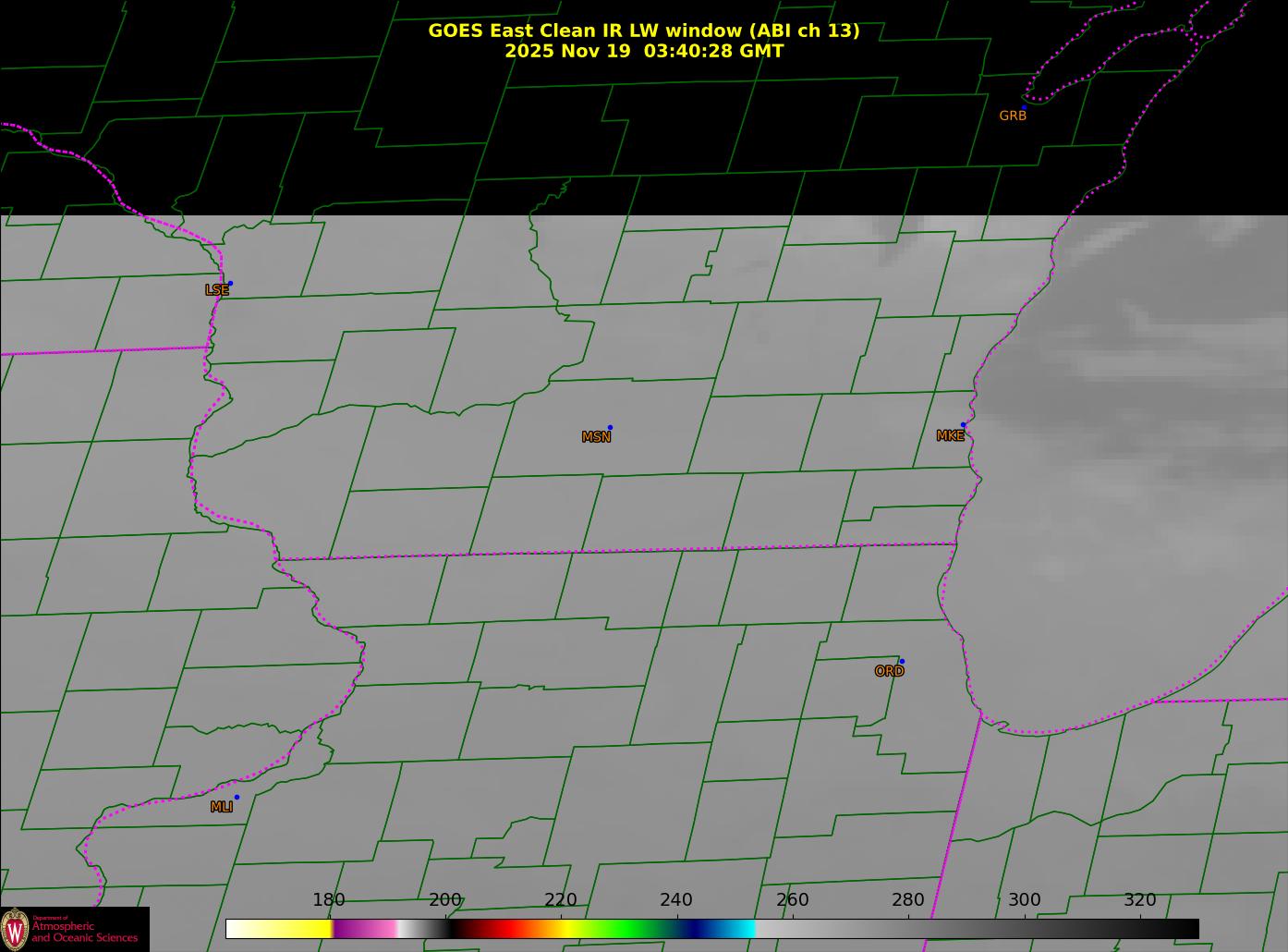Screen dimensions: 1288x952
Task: Click the 300 colorbar tick label
Action: pyautogui.click(x=1024, y=900)
